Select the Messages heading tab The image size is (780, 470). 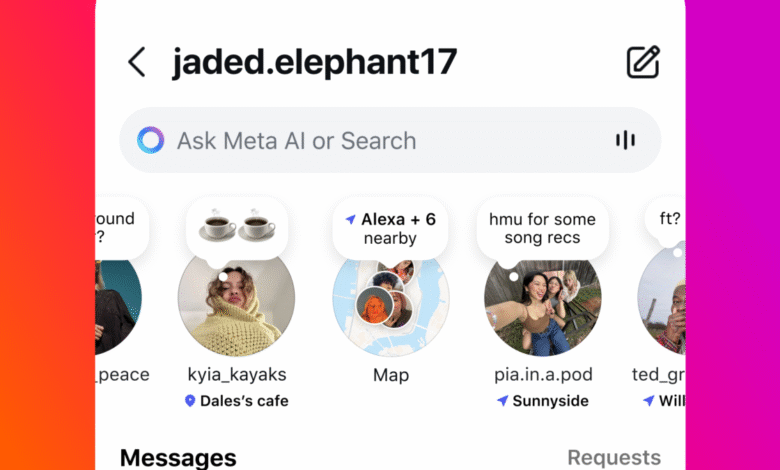pyautogui.click(x=178, y=458)
